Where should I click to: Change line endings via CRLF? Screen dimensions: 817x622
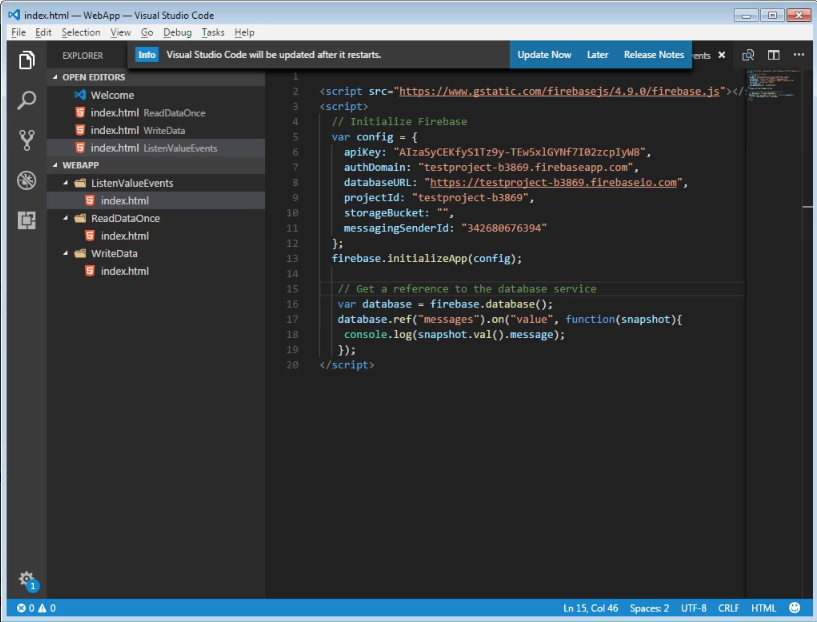[x=728, y=608]
